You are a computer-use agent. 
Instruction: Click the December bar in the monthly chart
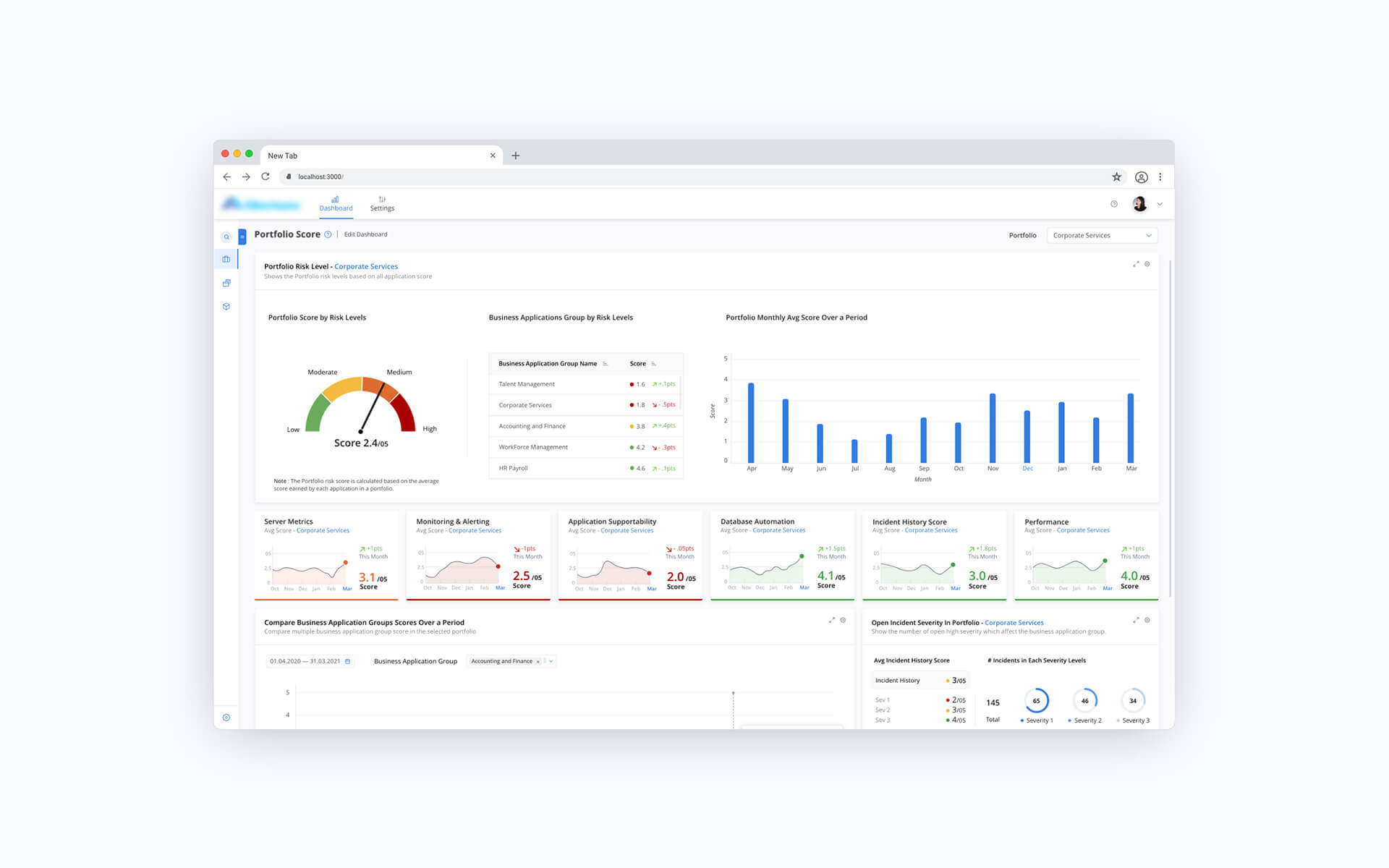(1027, 436)
